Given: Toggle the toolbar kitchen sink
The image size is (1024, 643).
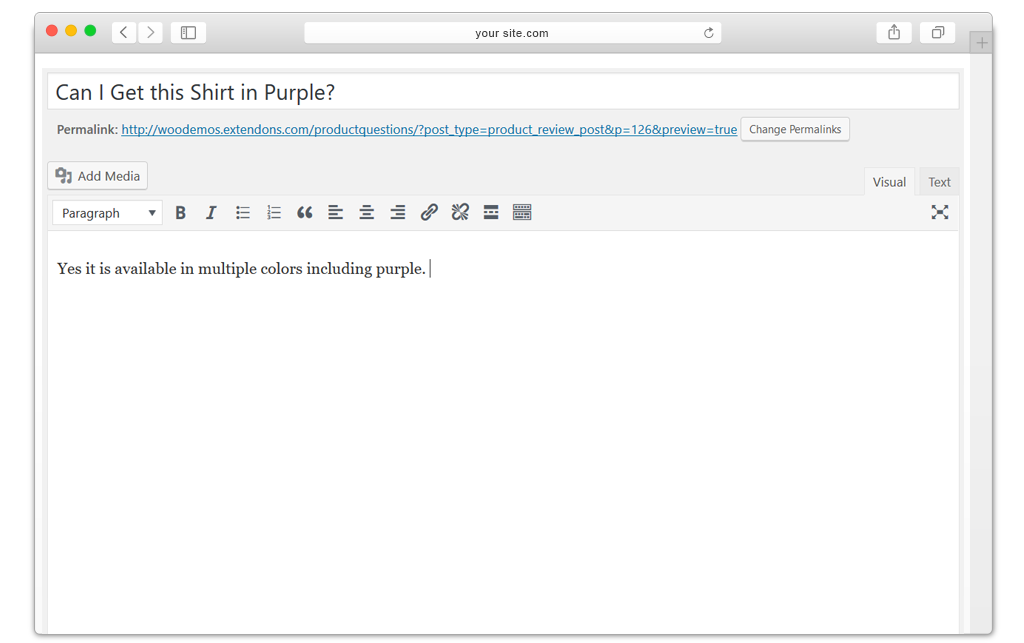Looking at the screenshot, I should pos(522,212).
